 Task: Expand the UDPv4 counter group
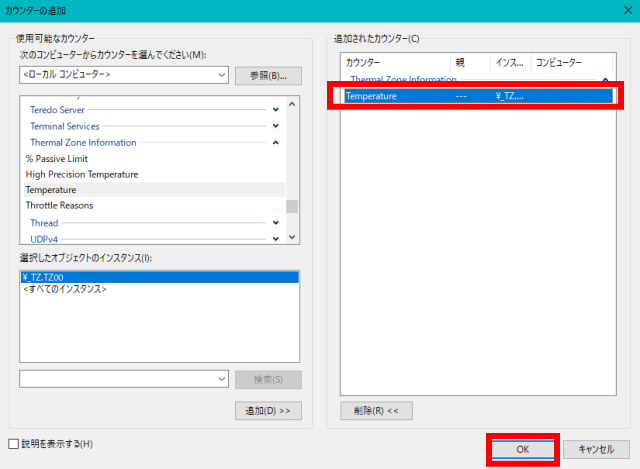coord(275,238)
